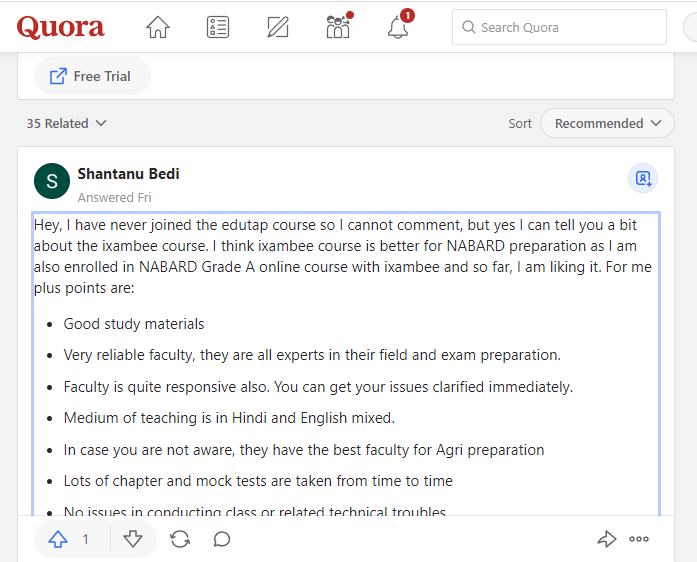
Task: Click the Free Trial button
Action: click(x=92, y=76)
